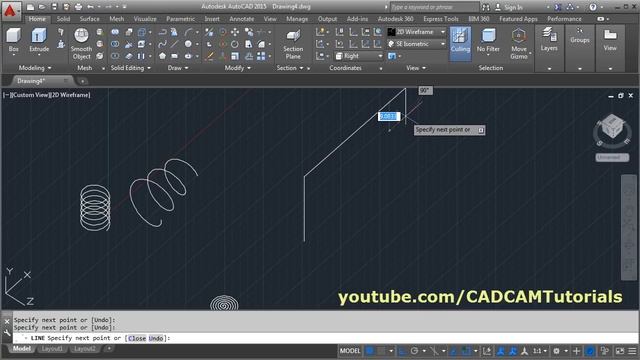Image resolution: width=640 pixels, height=360 pixels.
Task: Click Sign In in title bar
Action: tap(513, 7)
